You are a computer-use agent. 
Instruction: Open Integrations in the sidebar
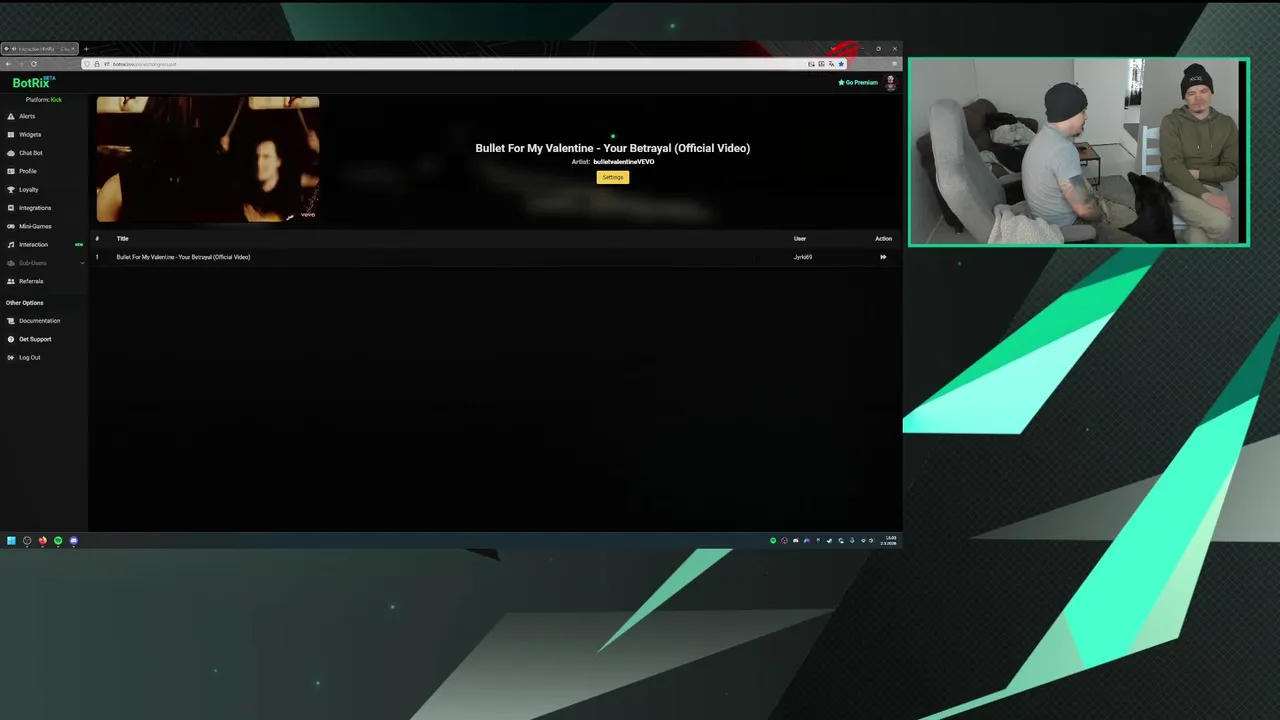point(35,208)
